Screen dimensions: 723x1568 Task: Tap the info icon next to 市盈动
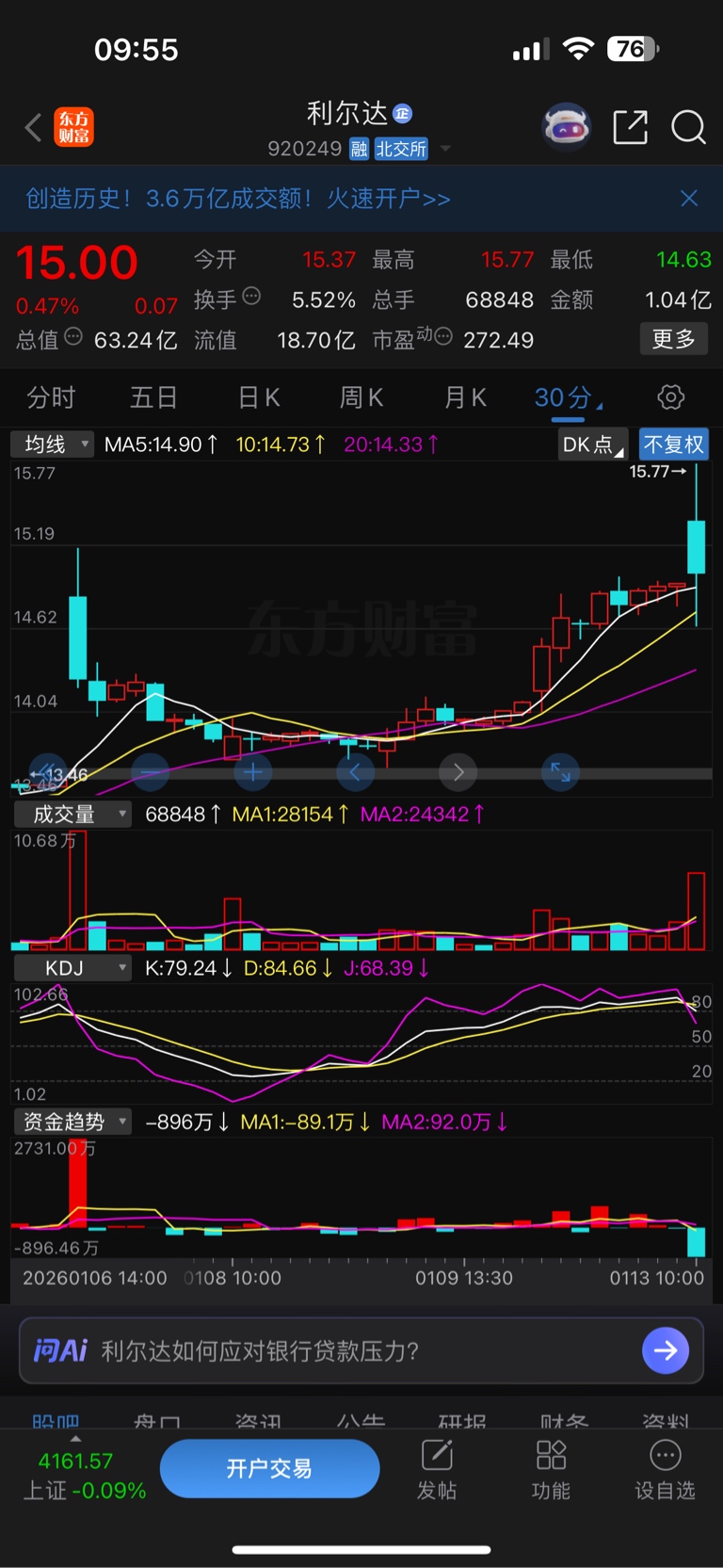tap(443, 336)
